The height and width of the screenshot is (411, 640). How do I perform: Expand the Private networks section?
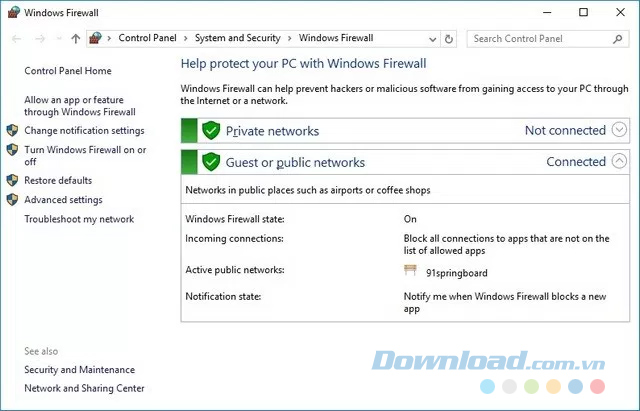click(619, 130)
